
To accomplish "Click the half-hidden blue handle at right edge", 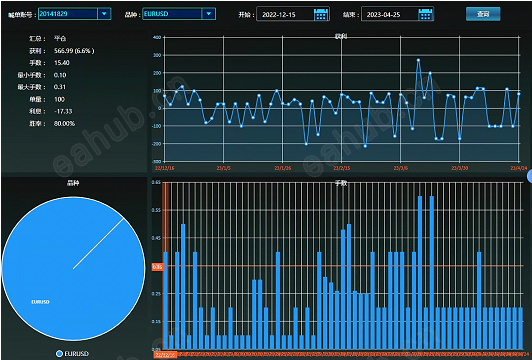I will (530, 176).
